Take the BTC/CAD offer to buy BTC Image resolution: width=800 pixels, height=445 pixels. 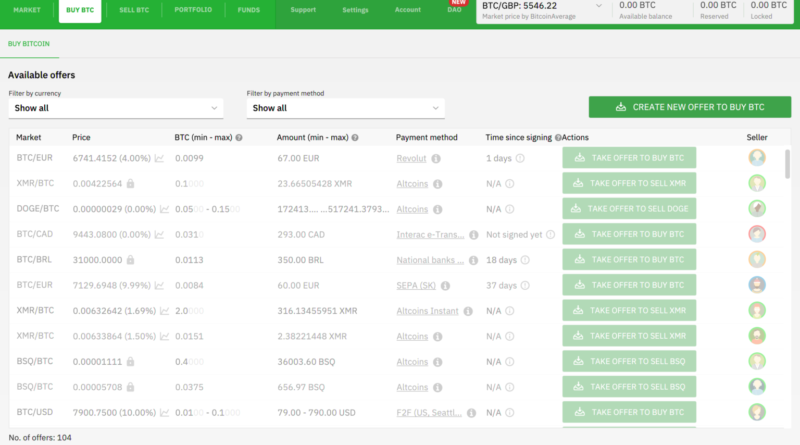[629, 234]
